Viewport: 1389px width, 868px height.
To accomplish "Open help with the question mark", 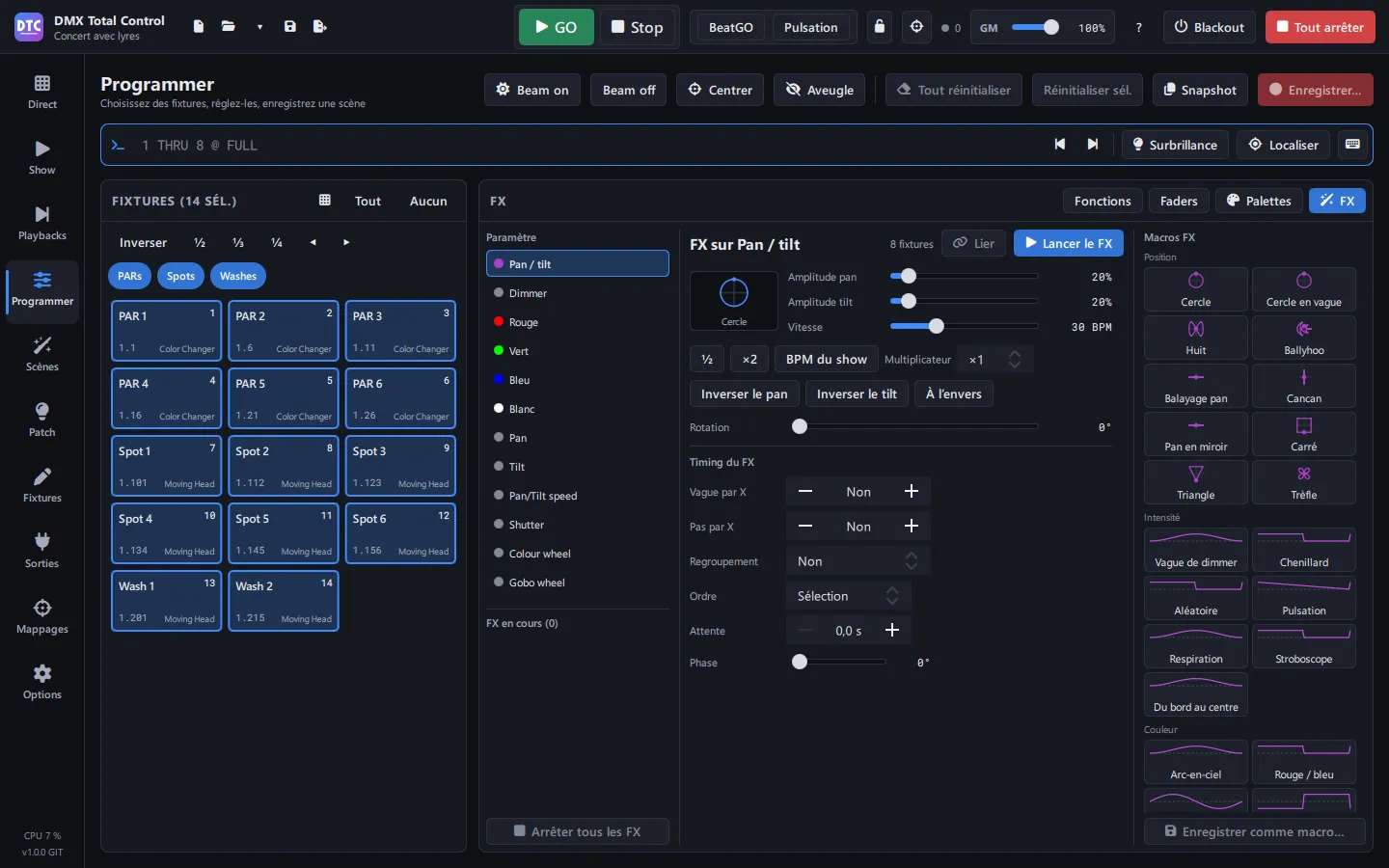I will click(x=1139, y=28).
